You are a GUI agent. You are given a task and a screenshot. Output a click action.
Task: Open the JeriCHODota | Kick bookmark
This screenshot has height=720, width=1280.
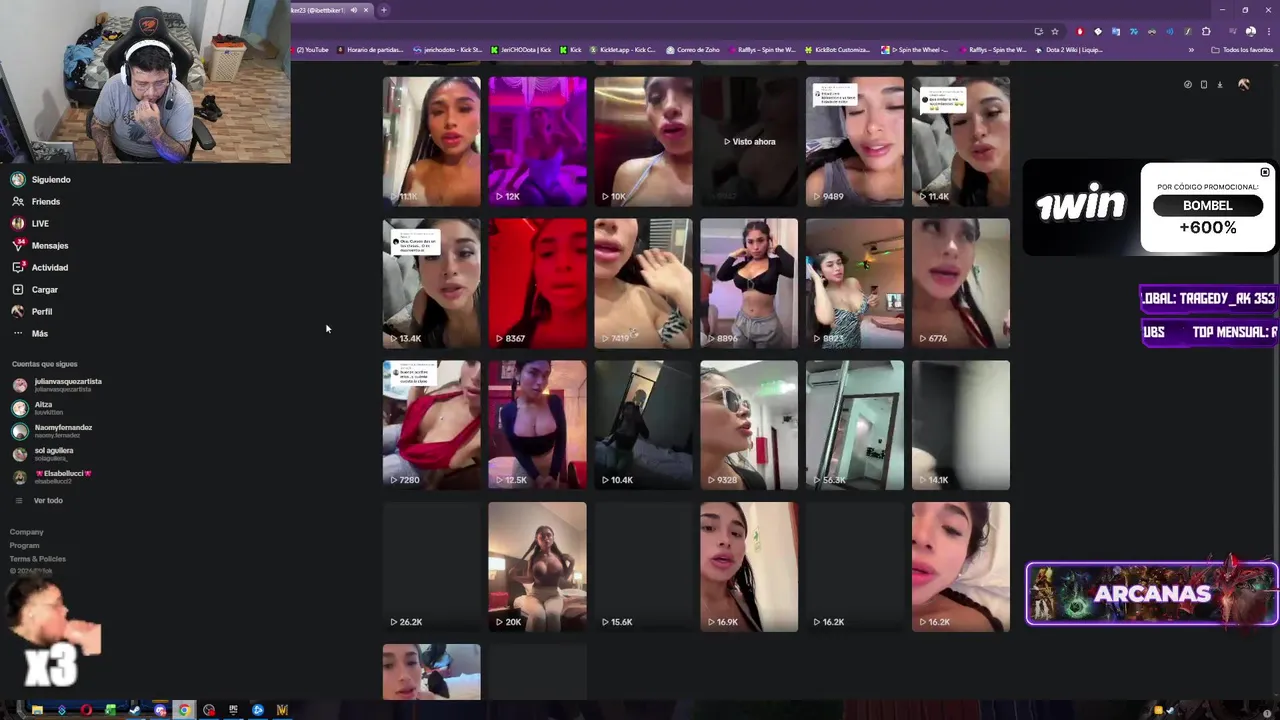pos(520,50)
